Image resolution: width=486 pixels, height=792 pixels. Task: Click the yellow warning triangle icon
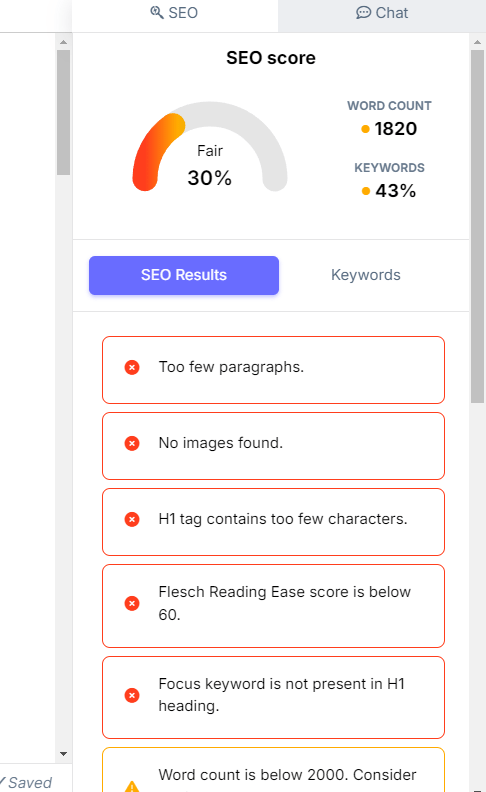[x=132, y=786]
